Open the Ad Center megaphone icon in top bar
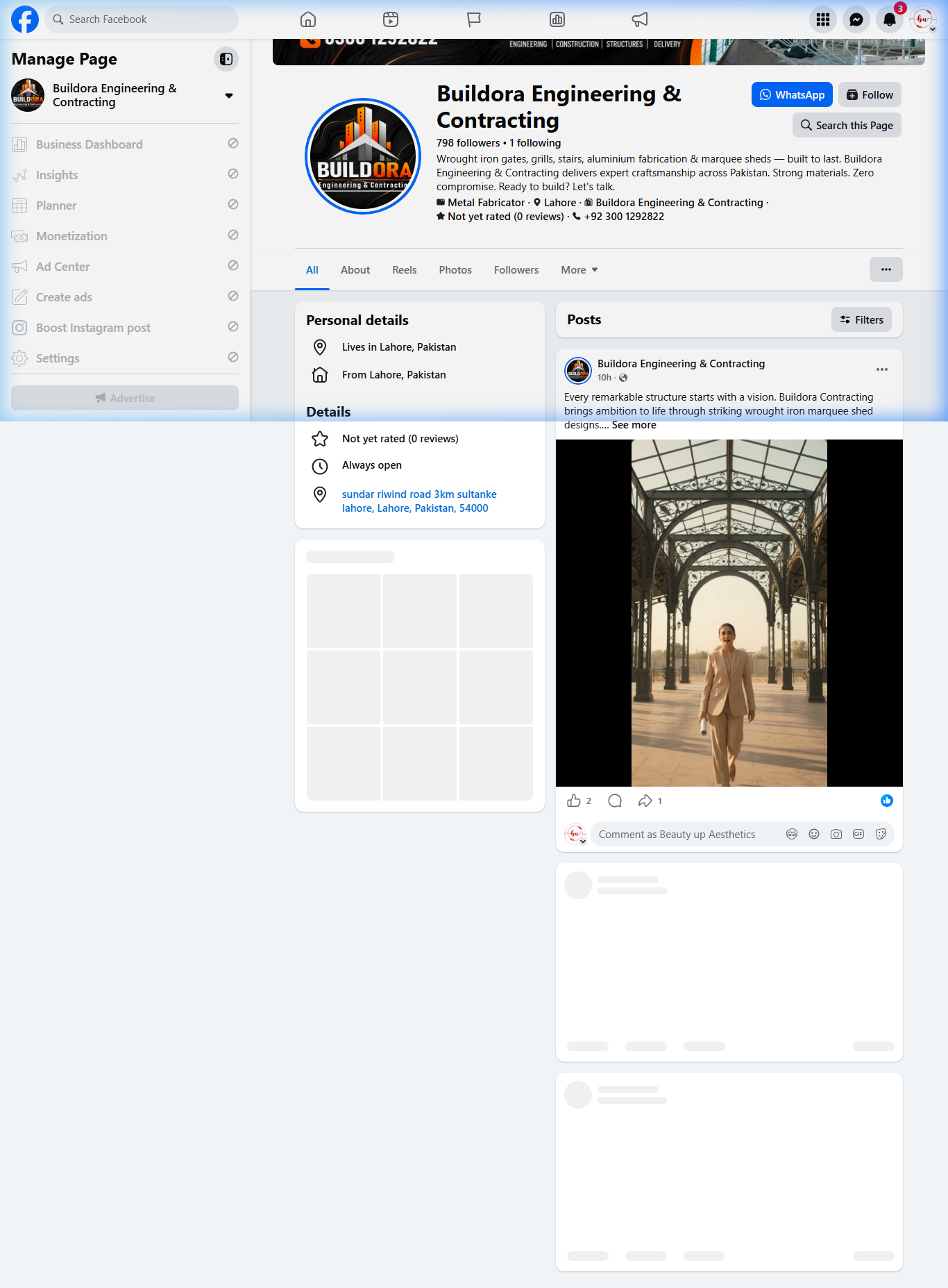This screenshot has width=948, height=1288. pos(640,19)
